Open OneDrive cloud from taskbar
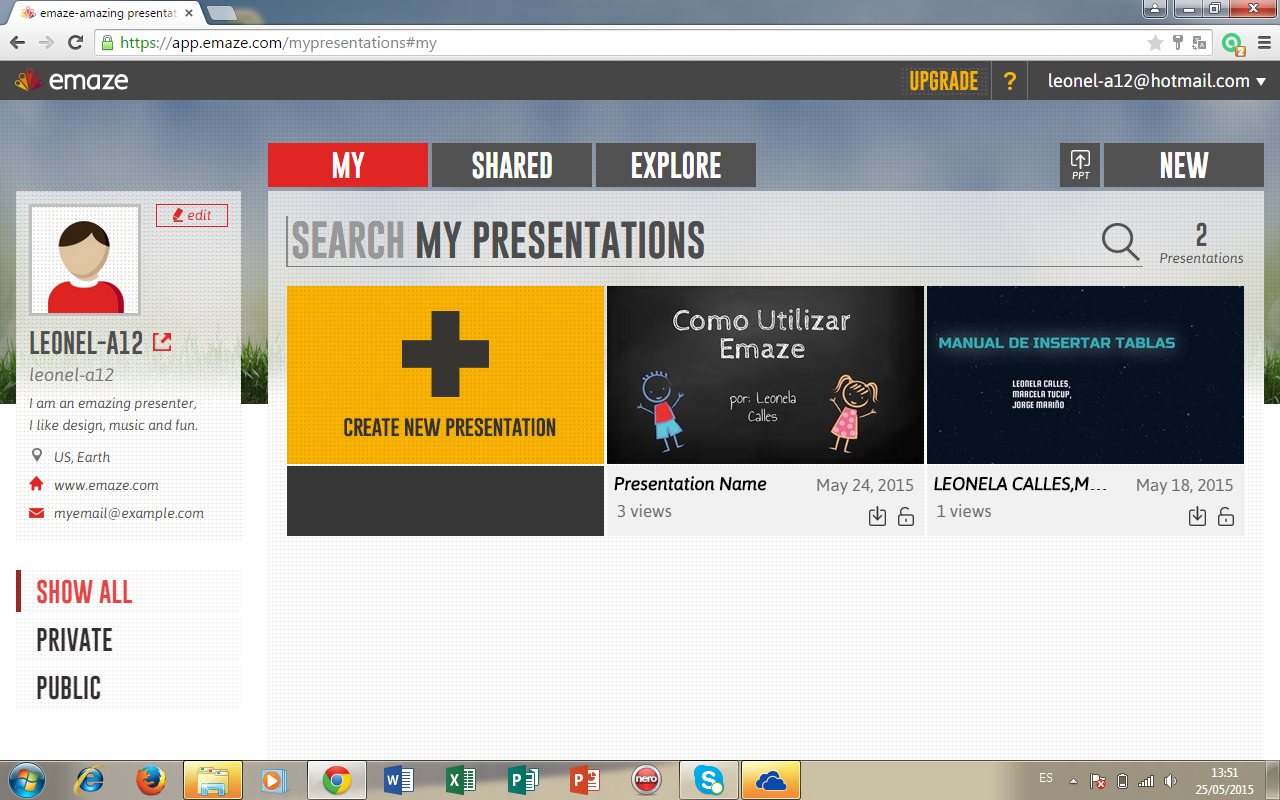 (770, 780)
